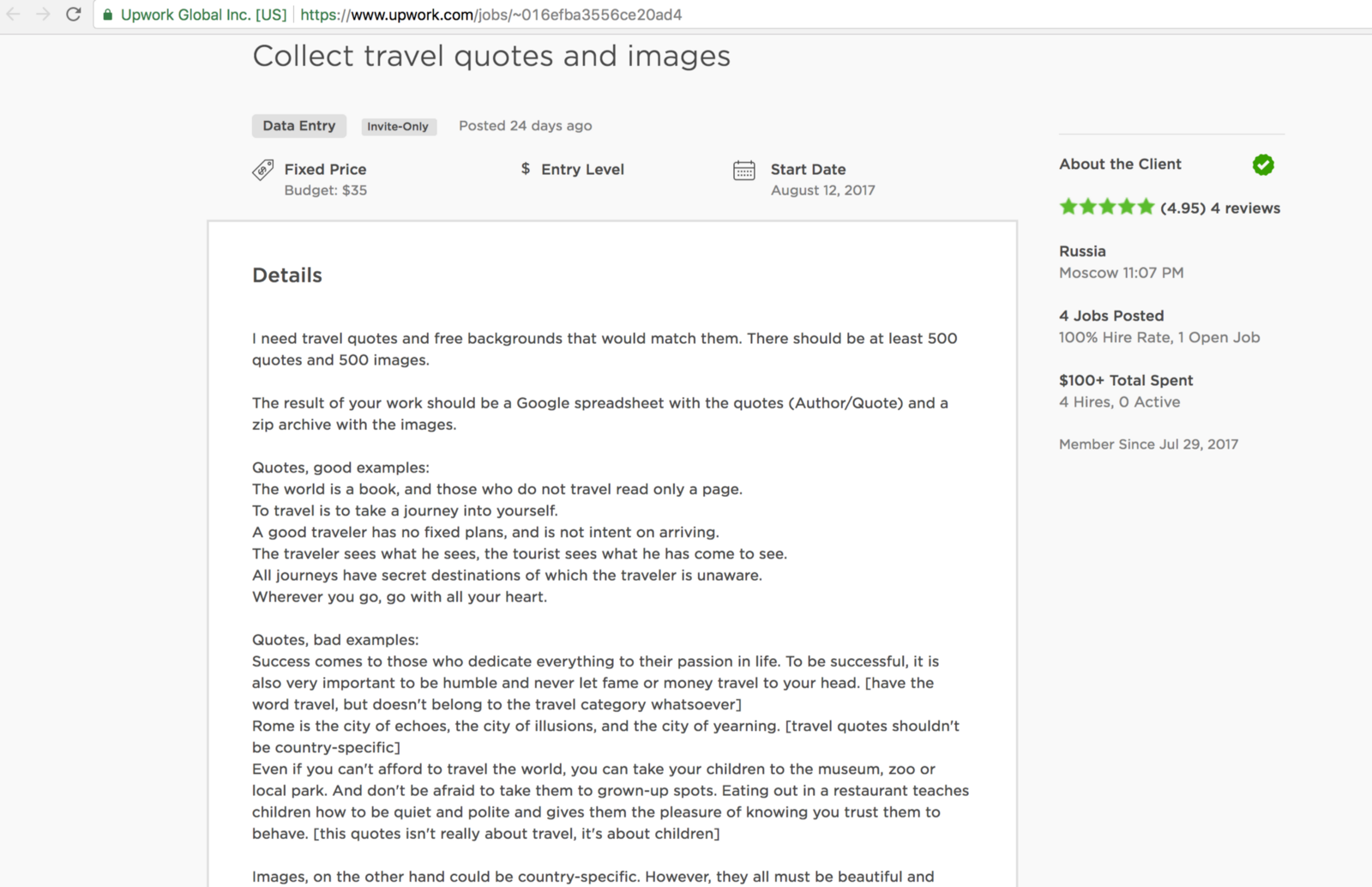Click the job title heading

point(491,56)
